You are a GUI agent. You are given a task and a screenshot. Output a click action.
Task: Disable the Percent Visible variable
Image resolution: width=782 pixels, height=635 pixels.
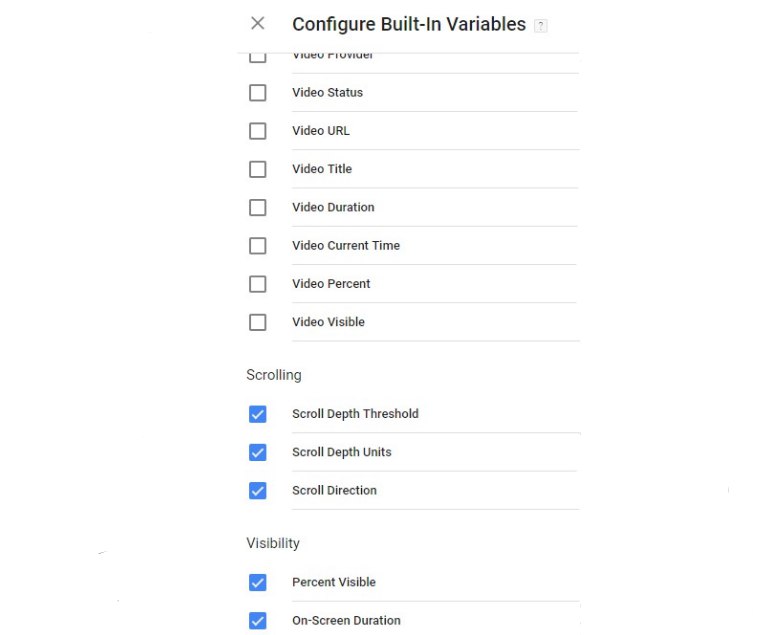[257, 583]
